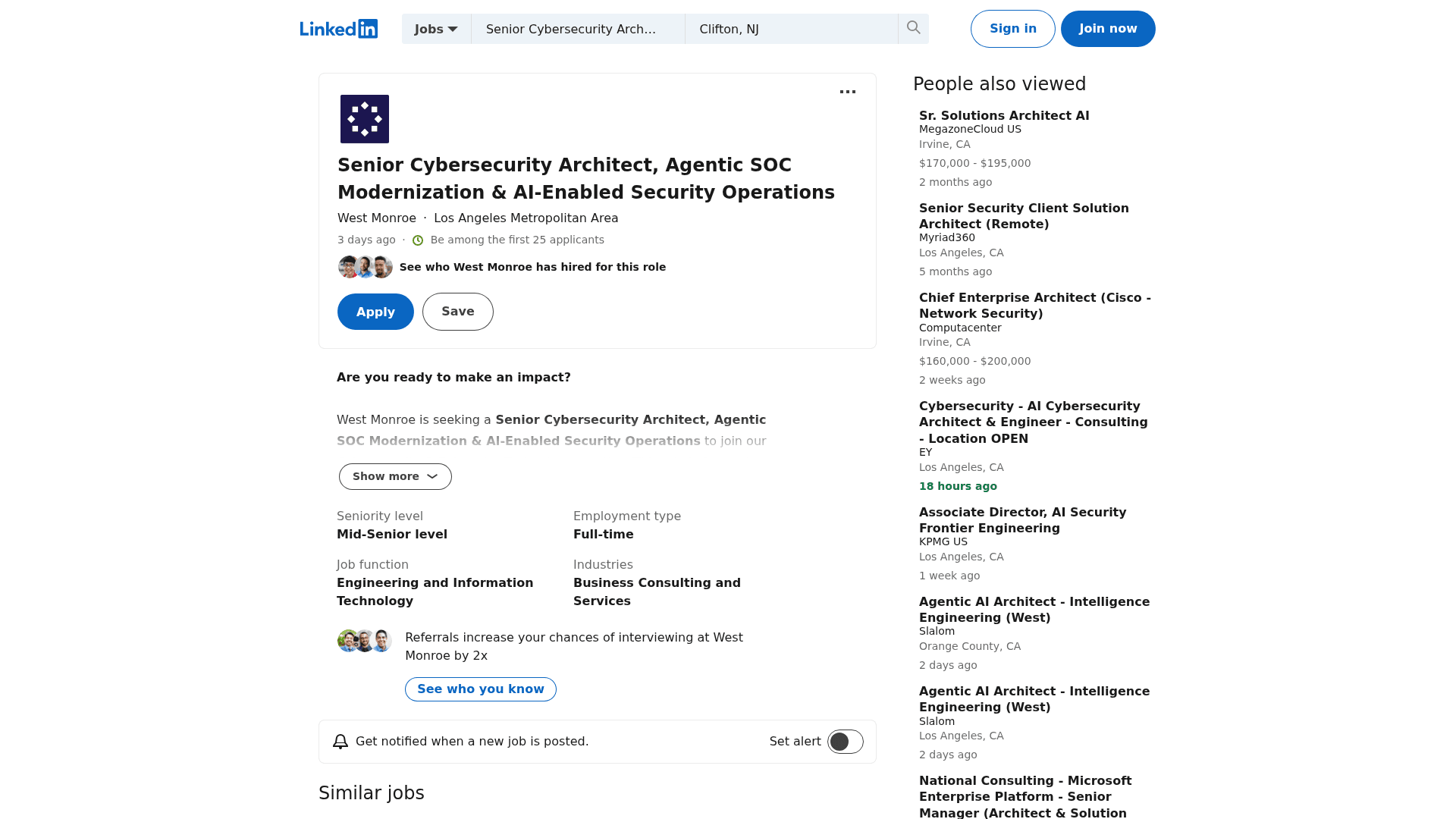Click the MegazoneCloud US company name
This screenshot has height=819, width=1456.
[x=970, y=130]
